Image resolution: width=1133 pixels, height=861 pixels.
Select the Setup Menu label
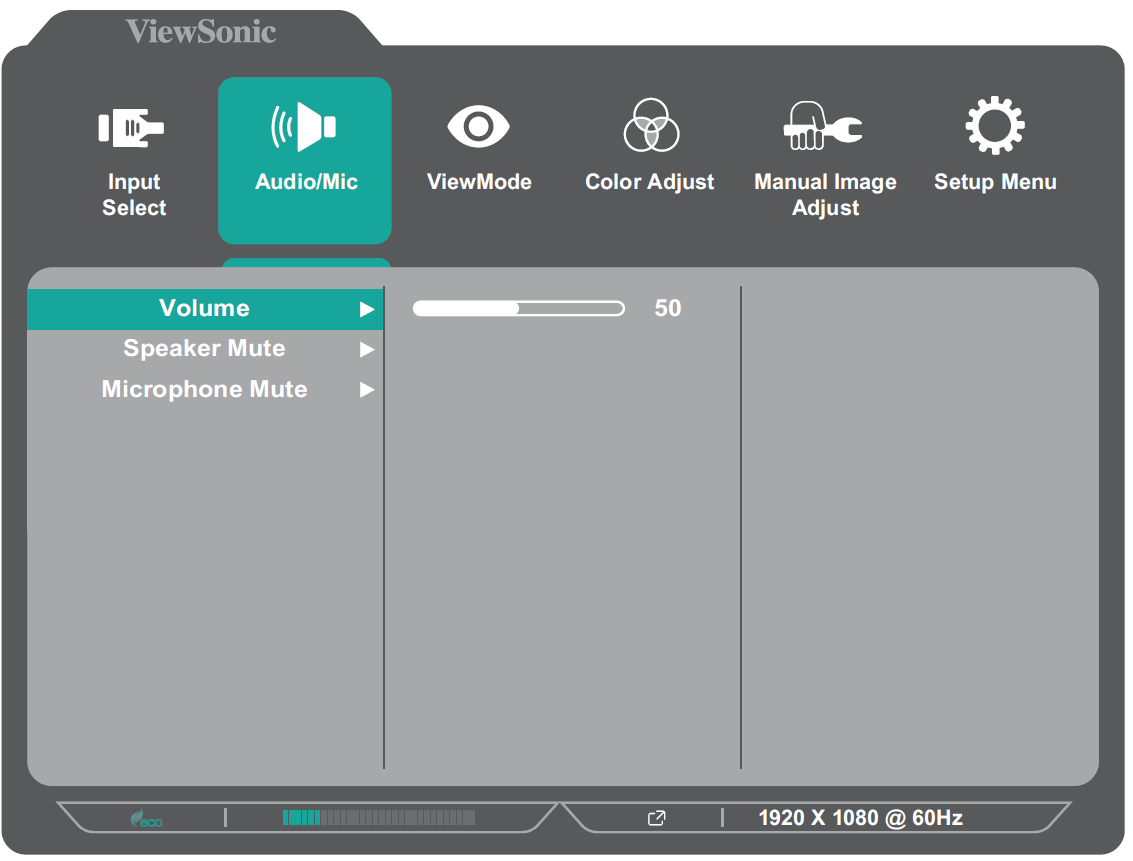click(x=995, y=182)
